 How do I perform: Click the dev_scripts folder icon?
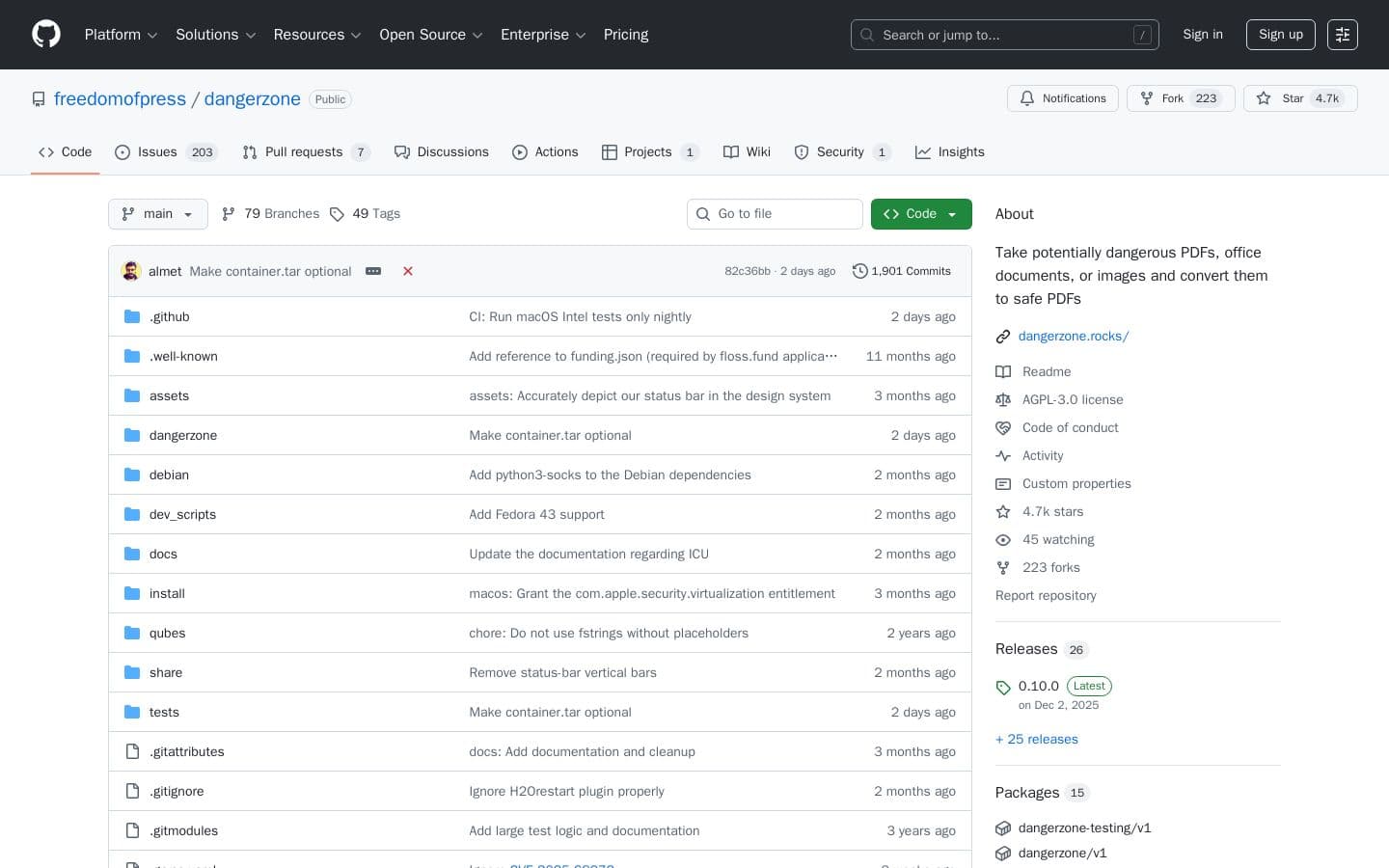point(132,514)
